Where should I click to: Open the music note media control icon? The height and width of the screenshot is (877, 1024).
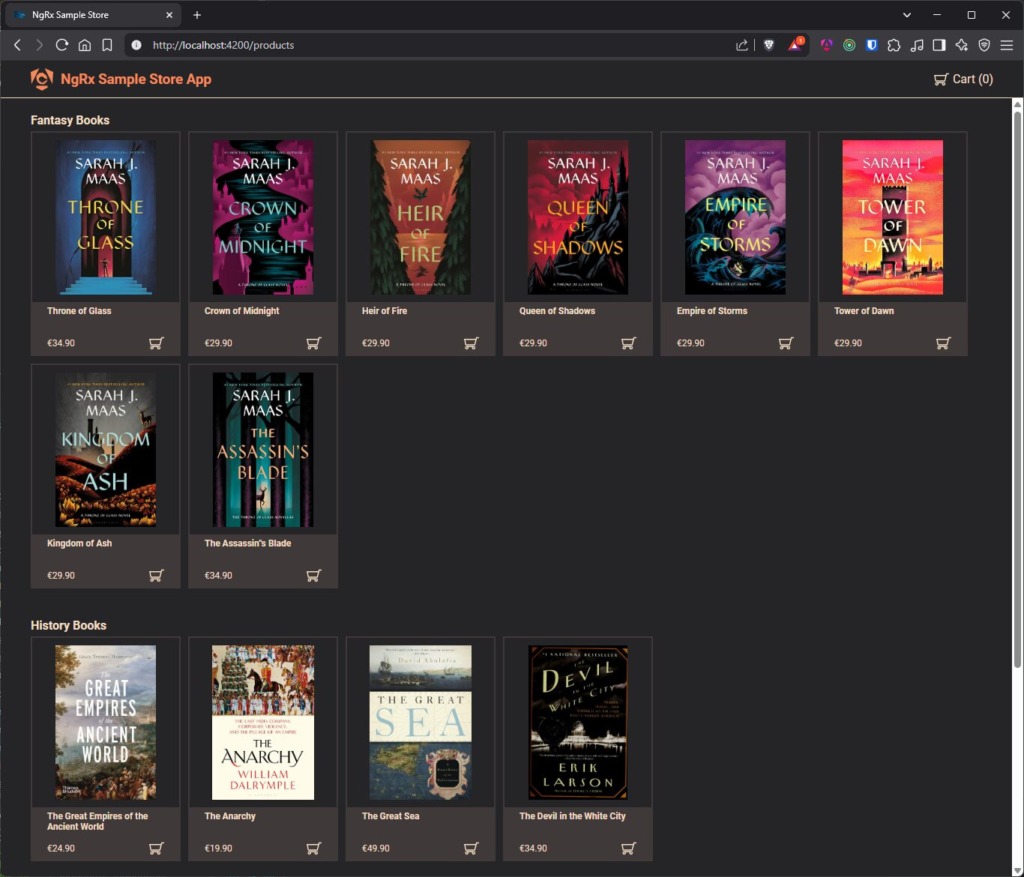[917, 45]
